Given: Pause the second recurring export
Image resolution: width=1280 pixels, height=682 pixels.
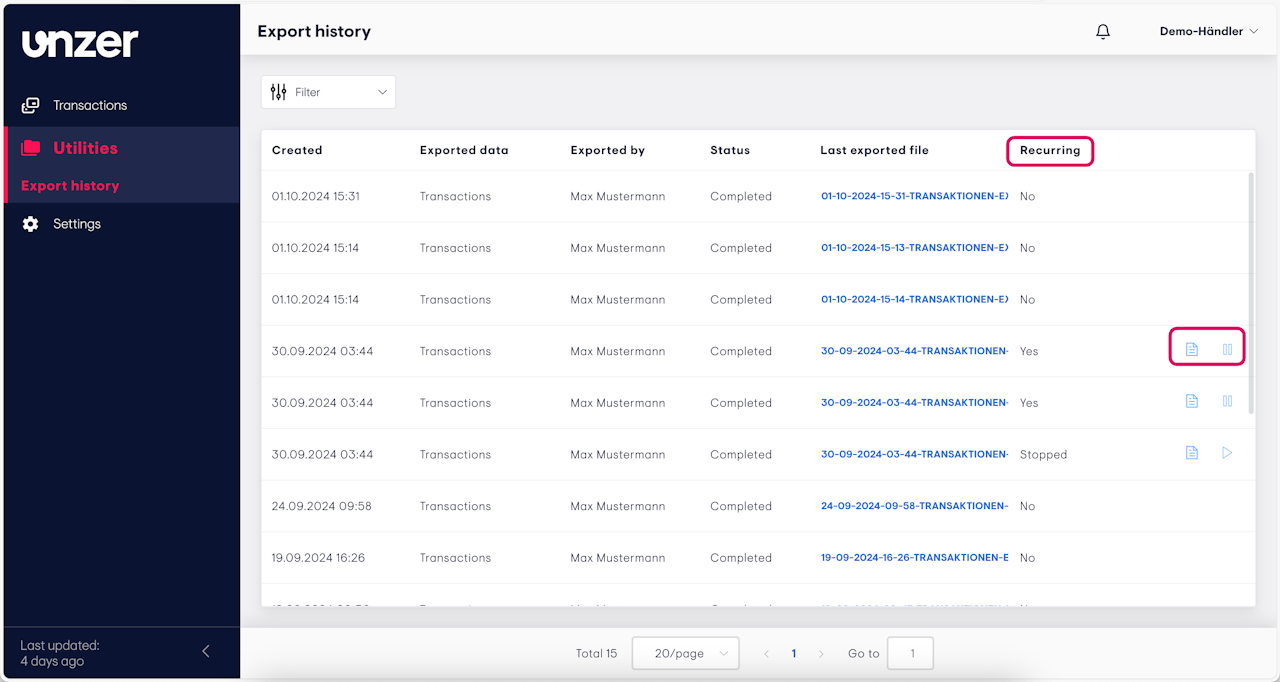Looking at the screenshot, I should coord(1227,401).
